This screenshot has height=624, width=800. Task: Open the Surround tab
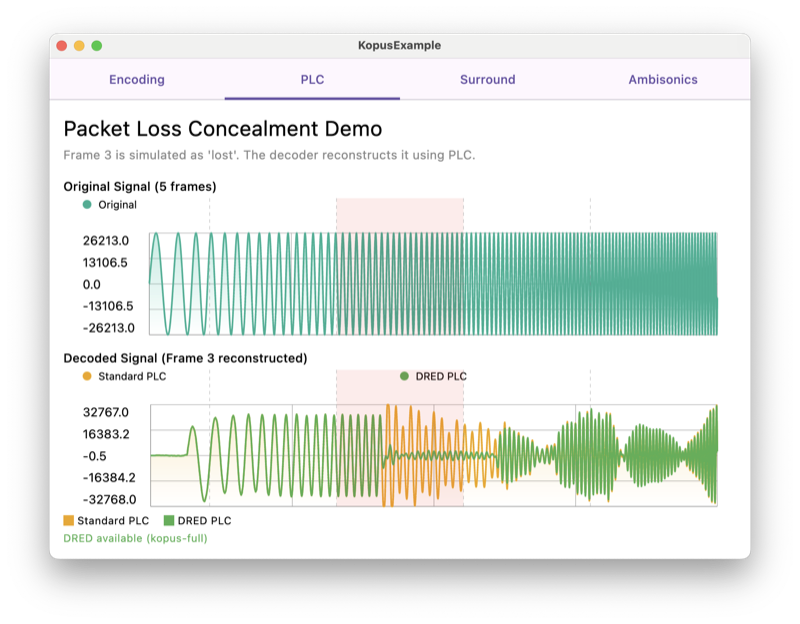[487, 79]
